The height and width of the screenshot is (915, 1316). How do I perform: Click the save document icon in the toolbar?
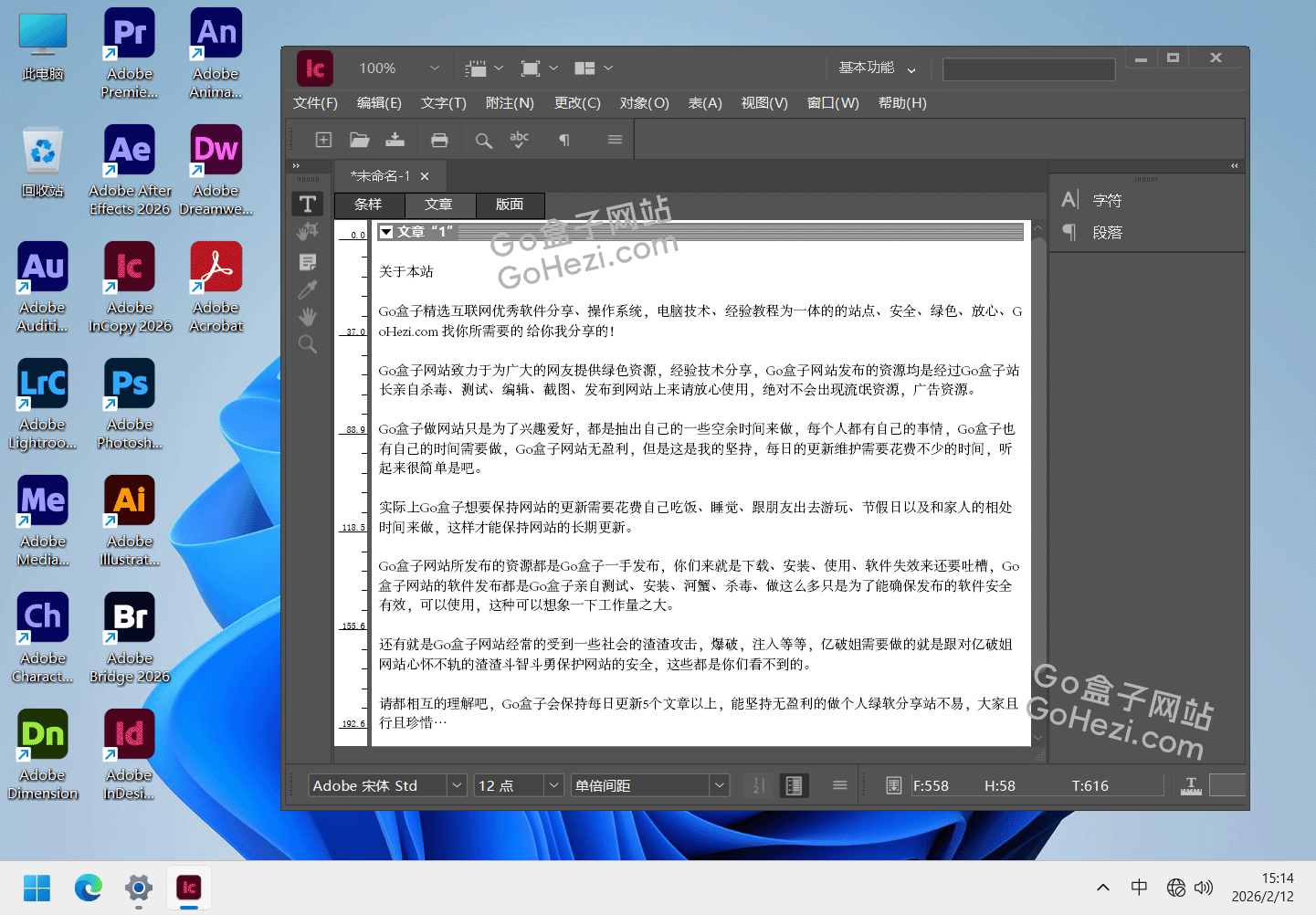(395, 140)
